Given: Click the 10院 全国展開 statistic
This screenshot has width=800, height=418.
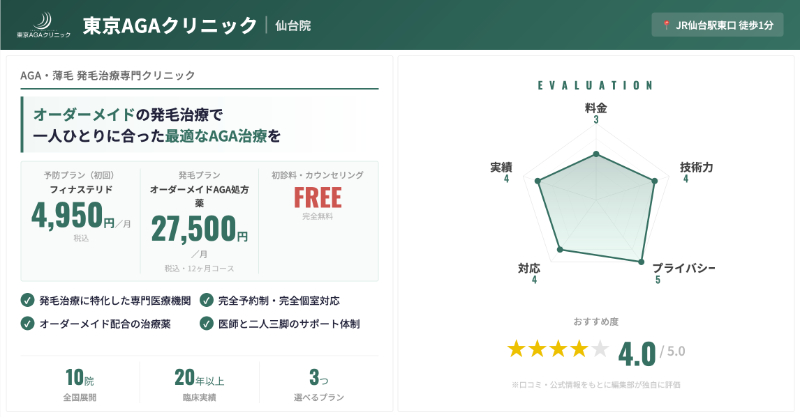Looking at the screenshot, I should tap(80, 385).
